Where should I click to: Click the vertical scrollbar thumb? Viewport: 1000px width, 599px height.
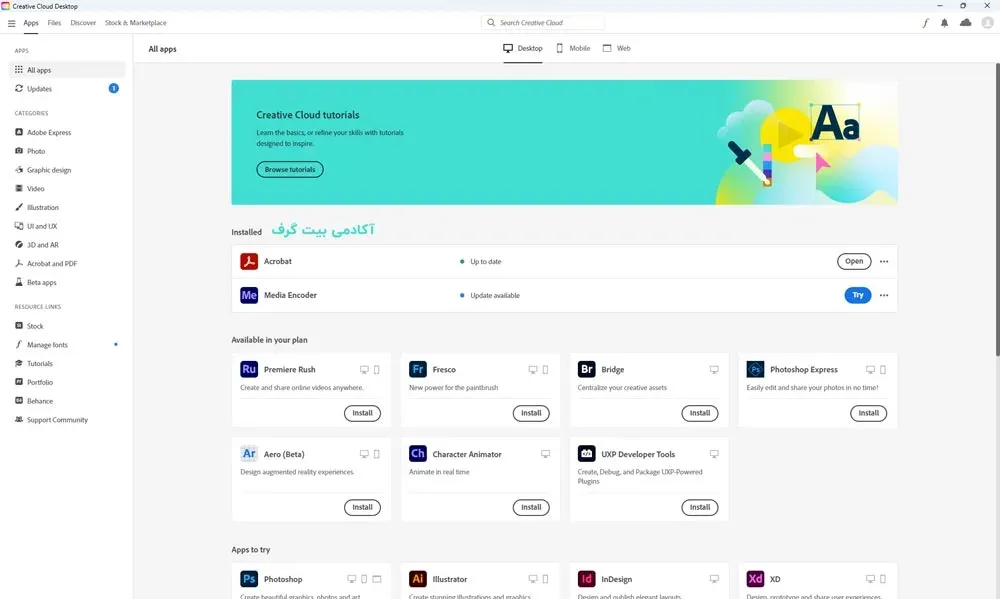pos(997,209)
